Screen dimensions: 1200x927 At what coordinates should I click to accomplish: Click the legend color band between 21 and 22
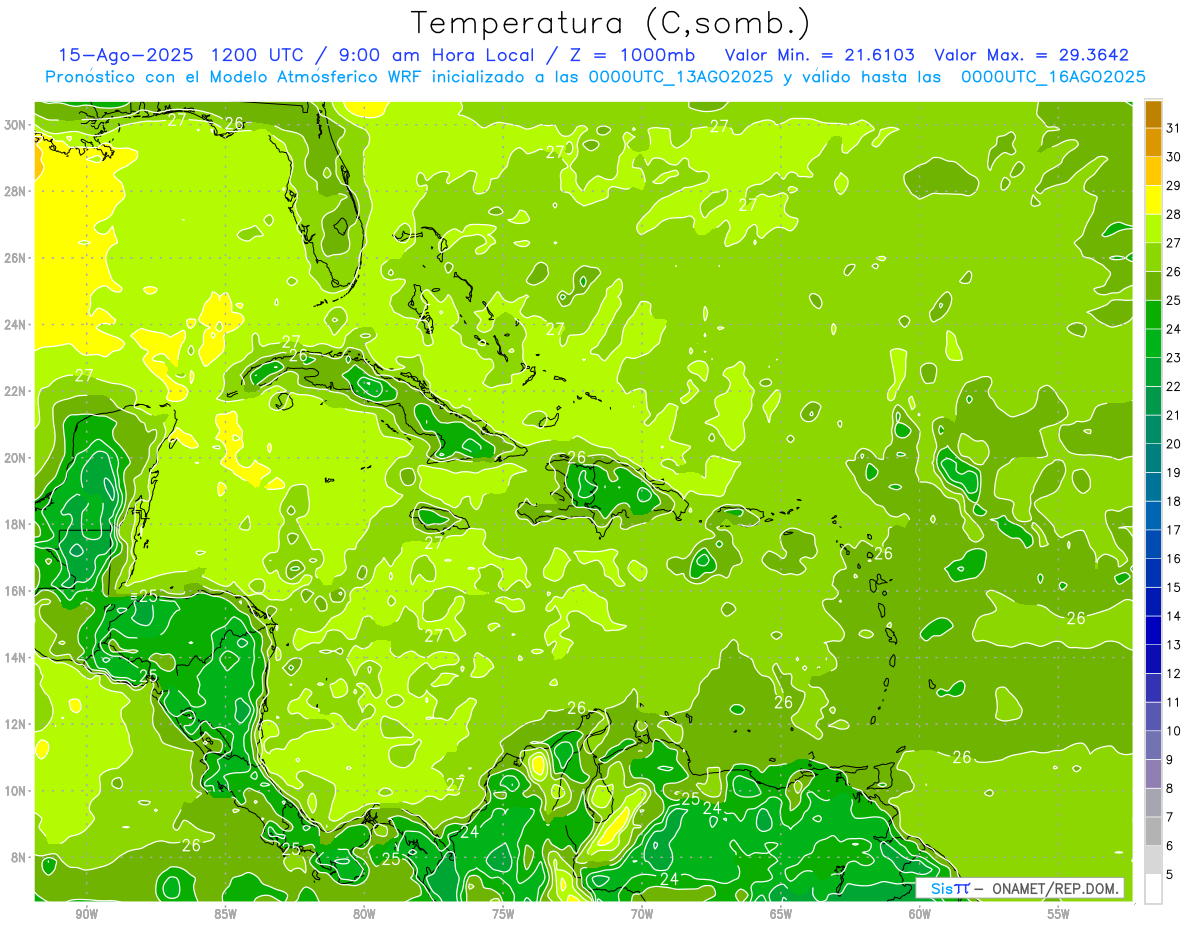click(1153, 401)
